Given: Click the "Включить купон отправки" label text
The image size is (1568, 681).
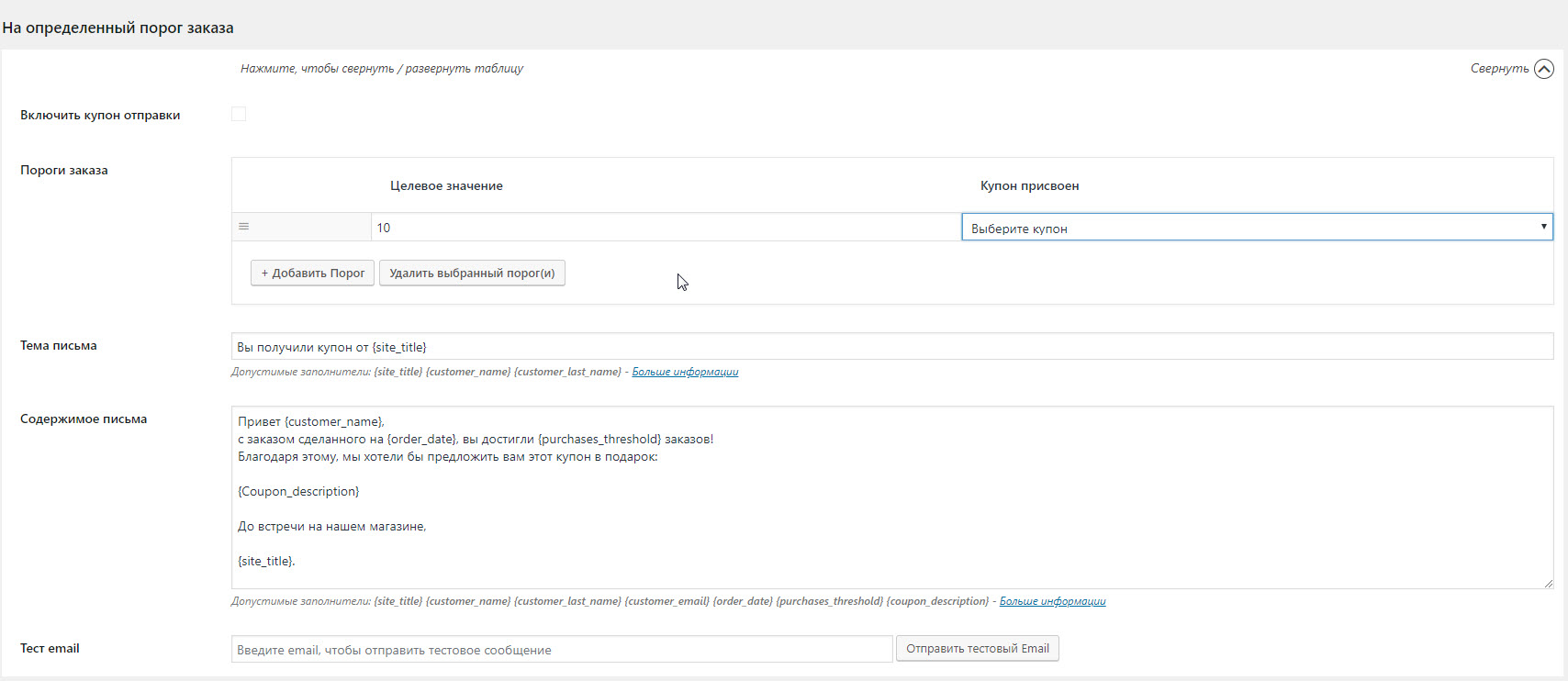Looking at the screenshot, I should tap(100, 116).
